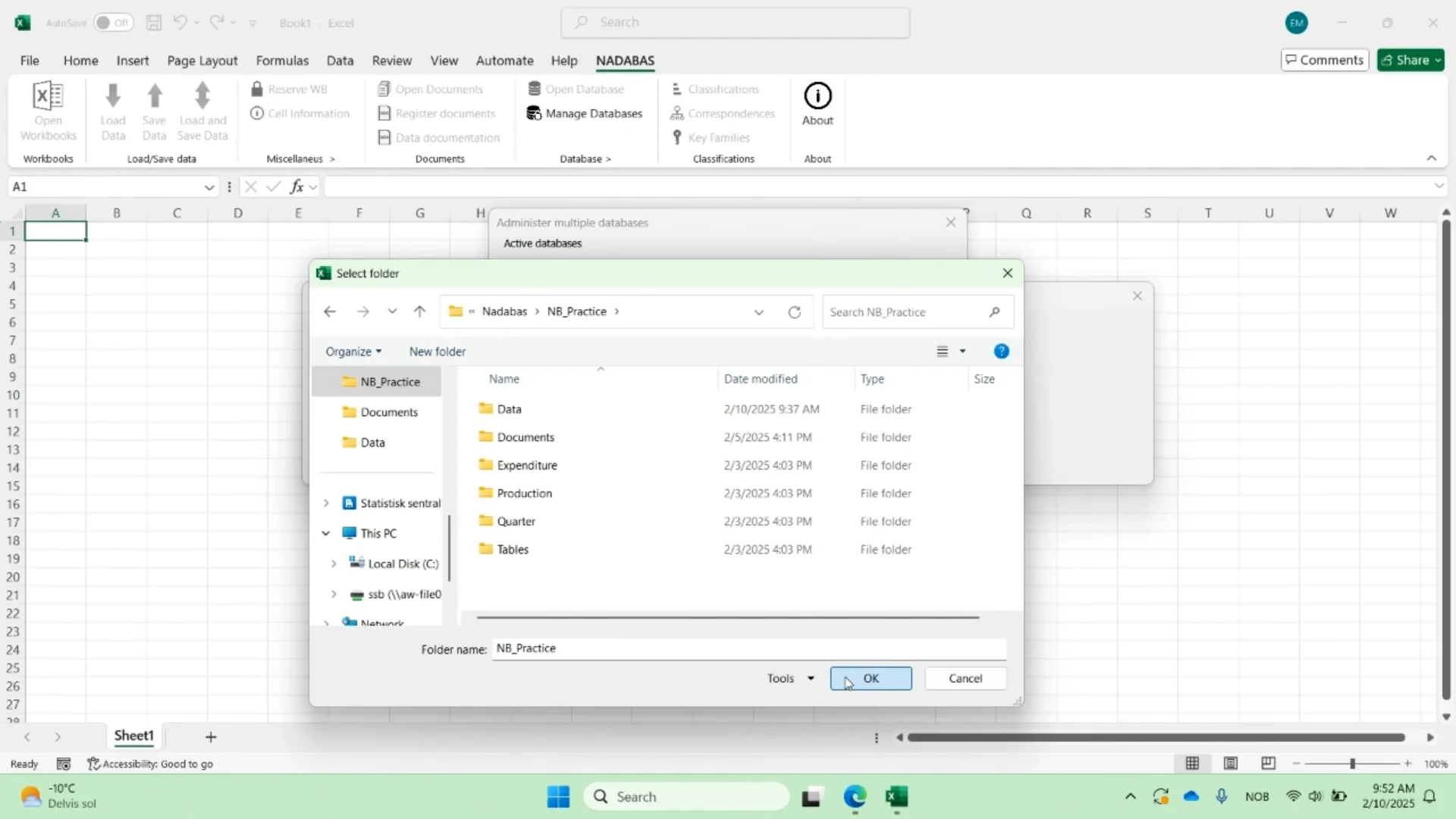
Task: Open the Organize dropdown
Action: point(353,351)
